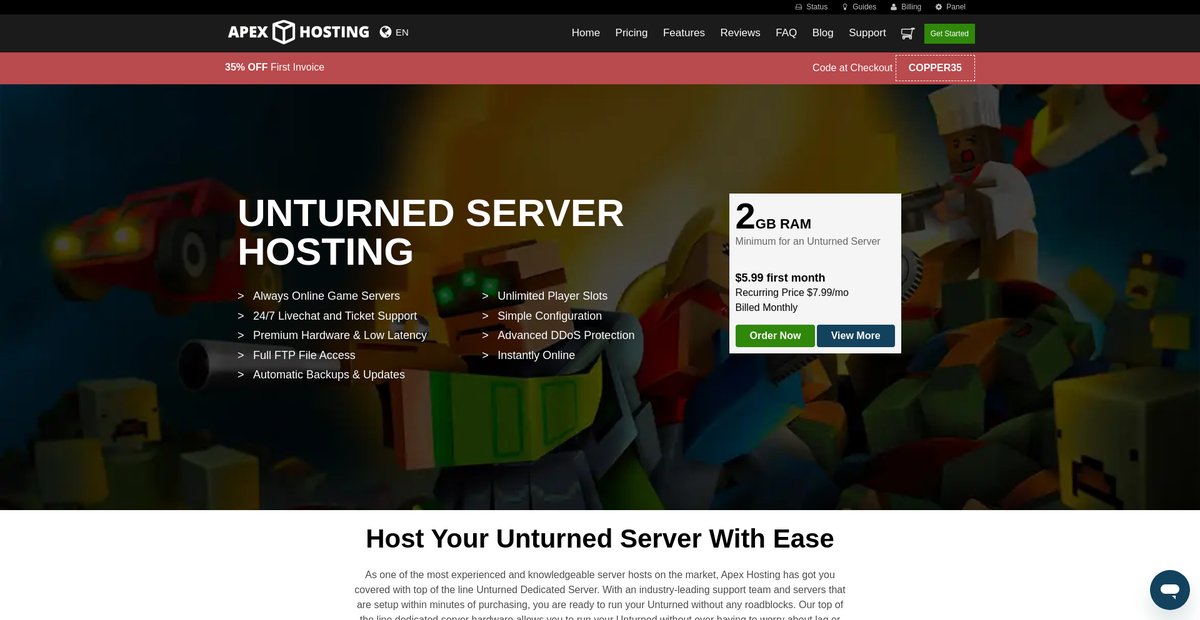
Task: Click Unlimited Player Slots item
Action: point(552,296)
